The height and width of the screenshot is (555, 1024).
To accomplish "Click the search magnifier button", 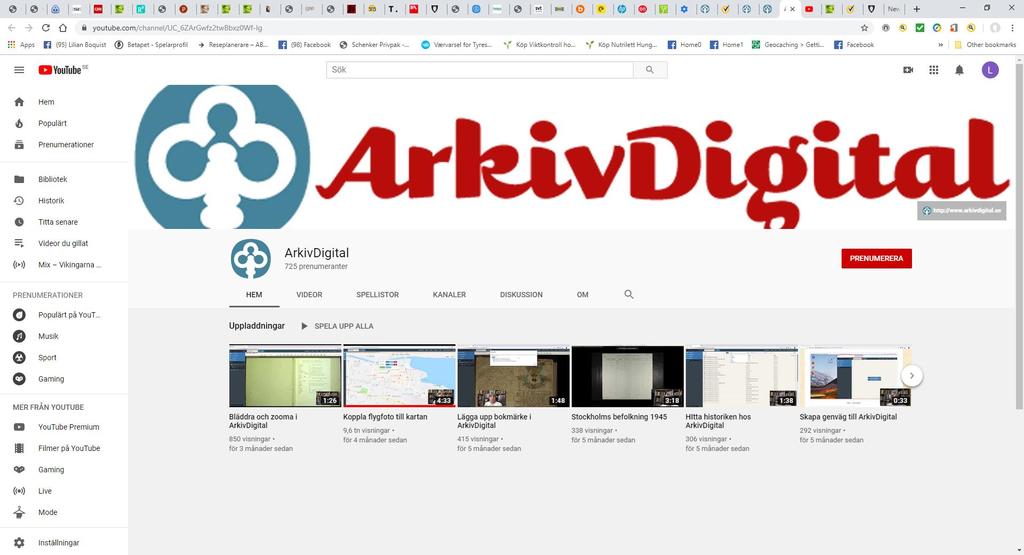I will pos(650,70).
